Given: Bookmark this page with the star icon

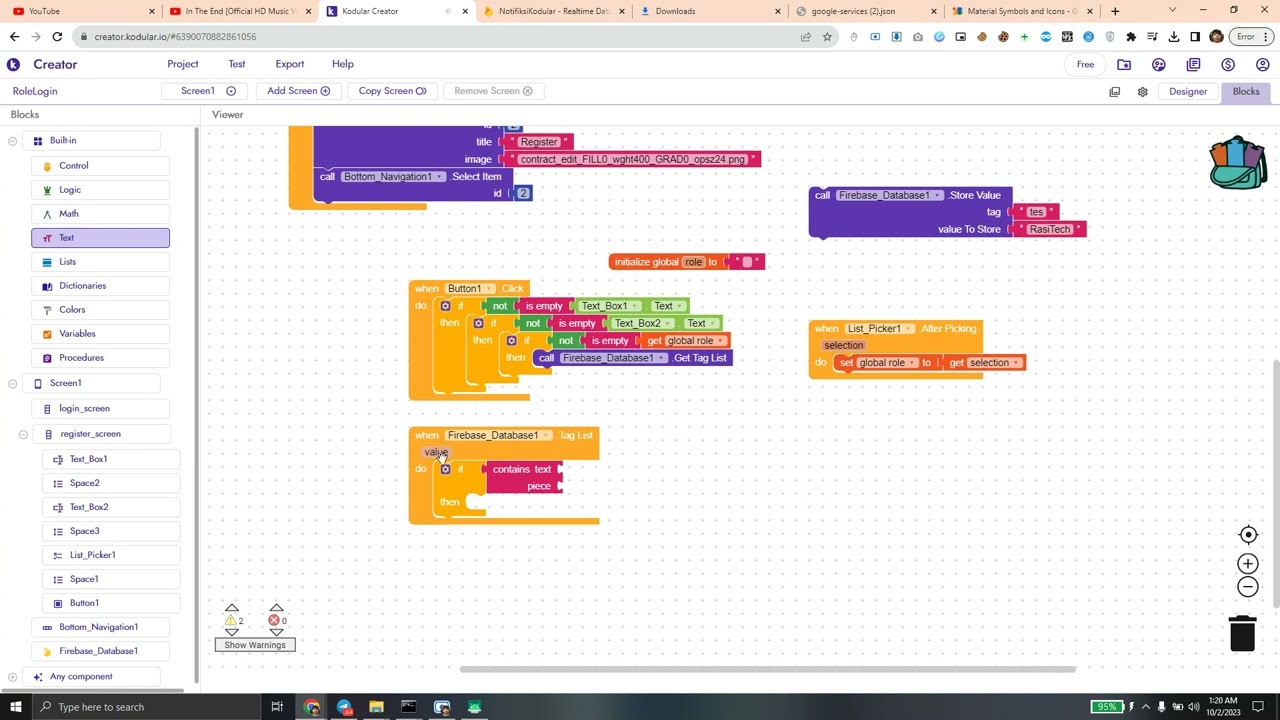Looking at the screenshot, I should (x=827, y=37).
